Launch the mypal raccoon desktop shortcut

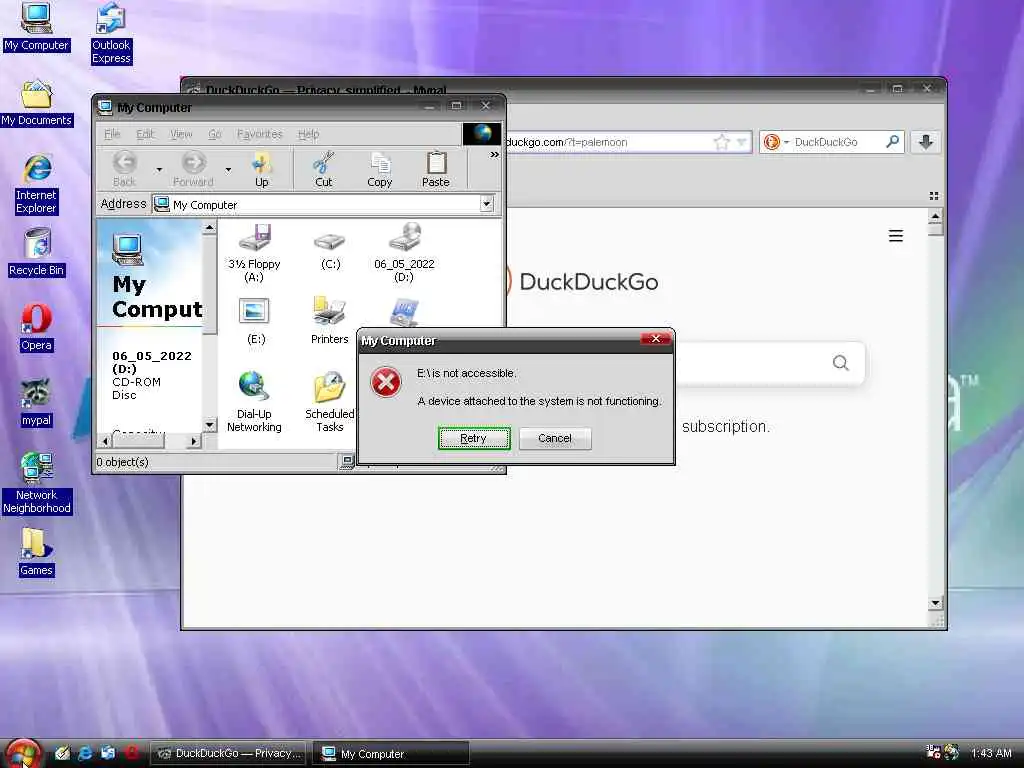click(x=36, y=403)
